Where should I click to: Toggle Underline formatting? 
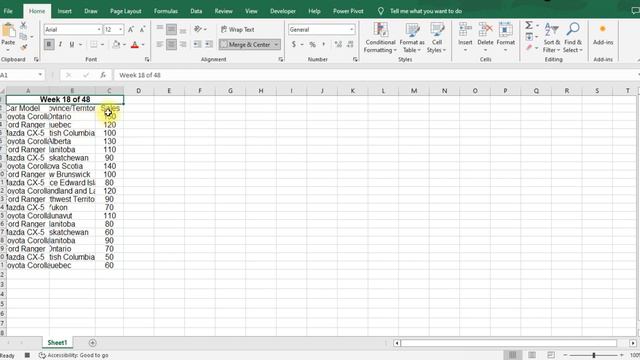pyautogui.click(x=72, y=44)
